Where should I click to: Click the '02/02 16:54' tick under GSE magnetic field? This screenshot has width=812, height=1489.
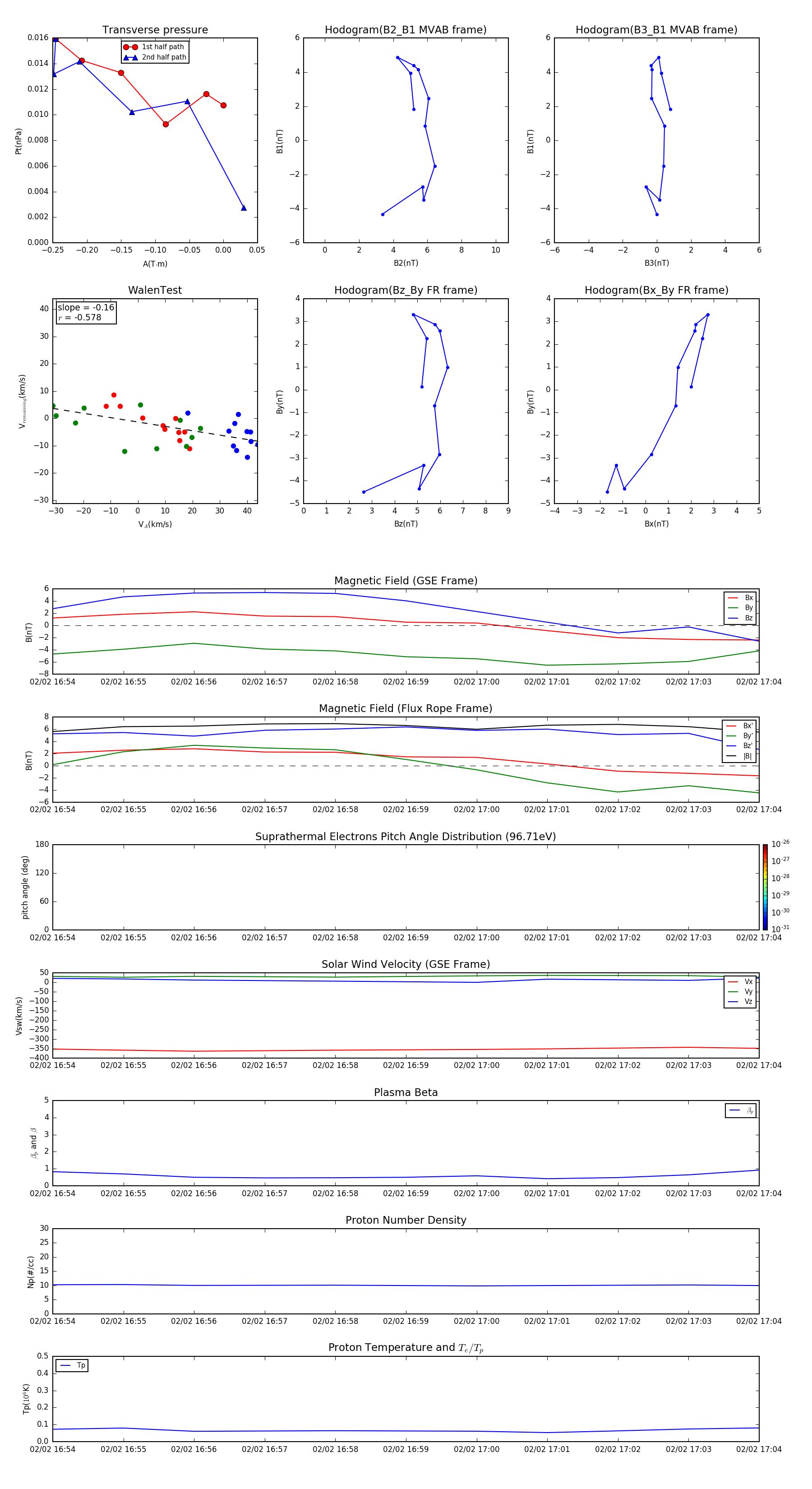(53, 682)
